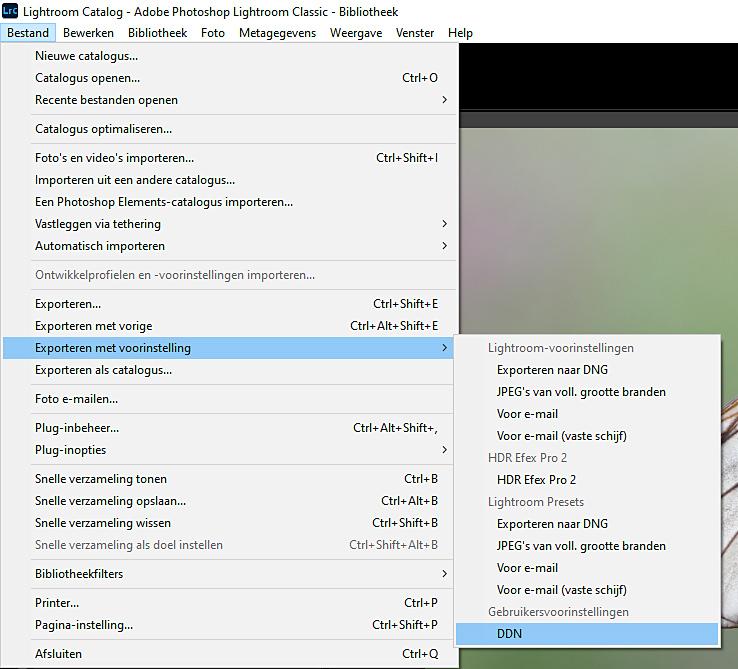Click Foto e-mailen menu entry
Image resolution: width=738 pixels, height=669 pixels.
tap(76, 399)
